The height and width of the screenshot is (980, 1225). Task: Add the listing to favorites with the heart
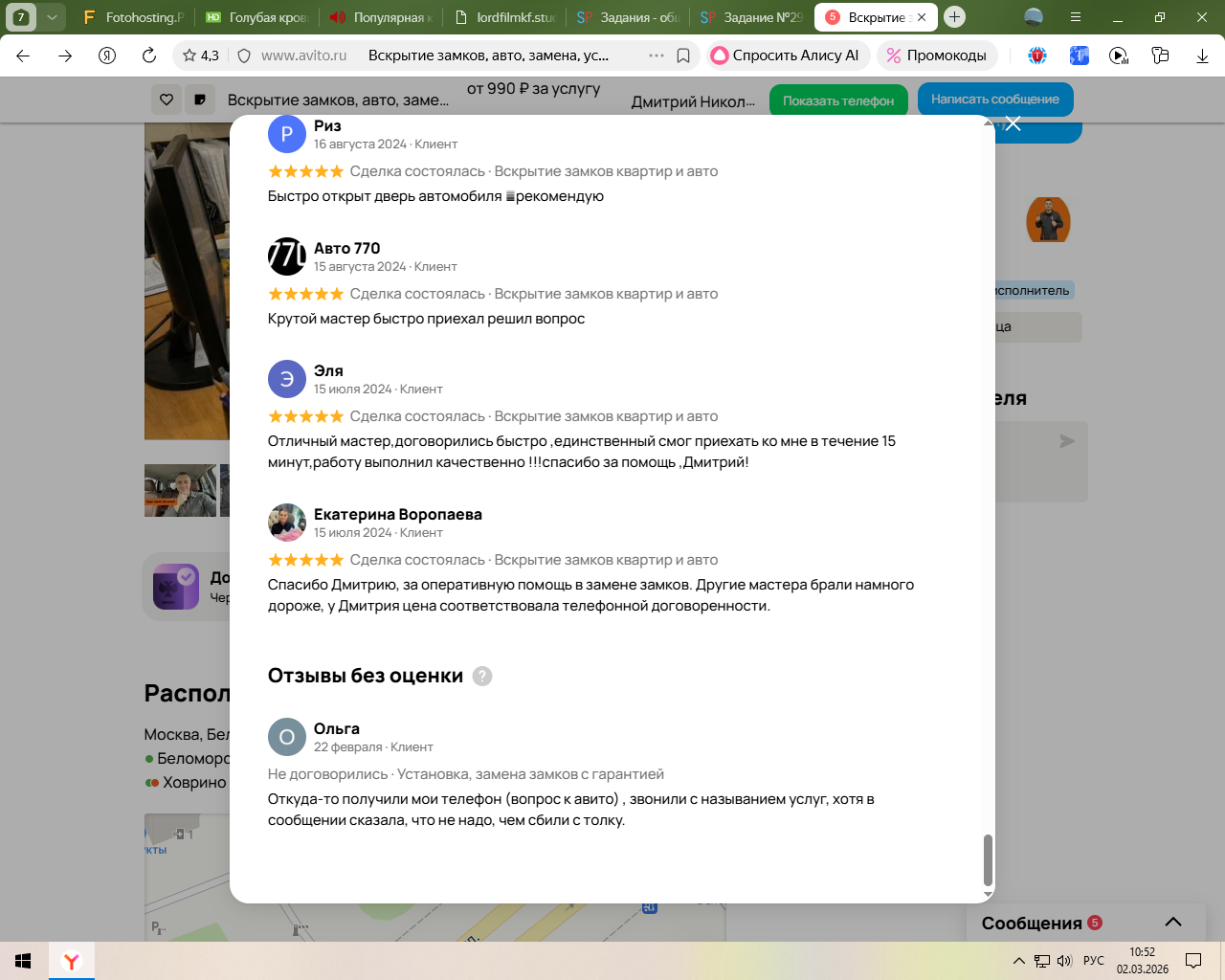pos(167,100)
